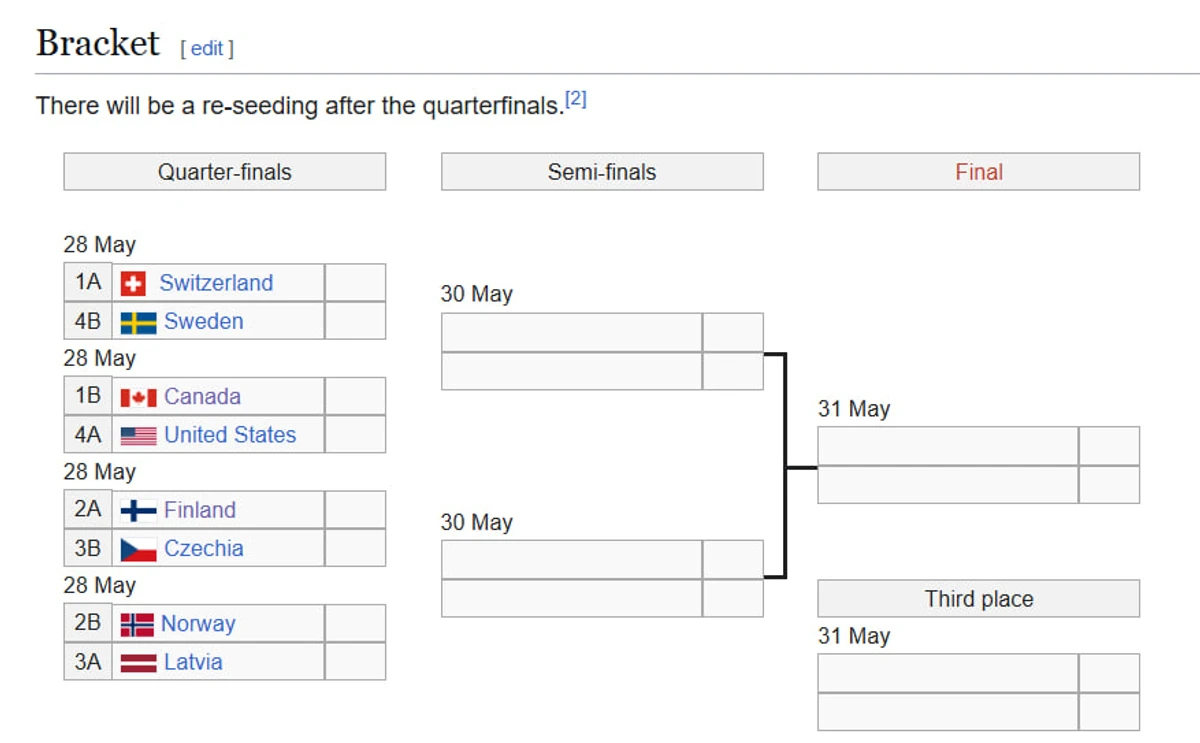Open the Switzerland team link
This screenshot has height=743, width=1200.
coord(216,283)
